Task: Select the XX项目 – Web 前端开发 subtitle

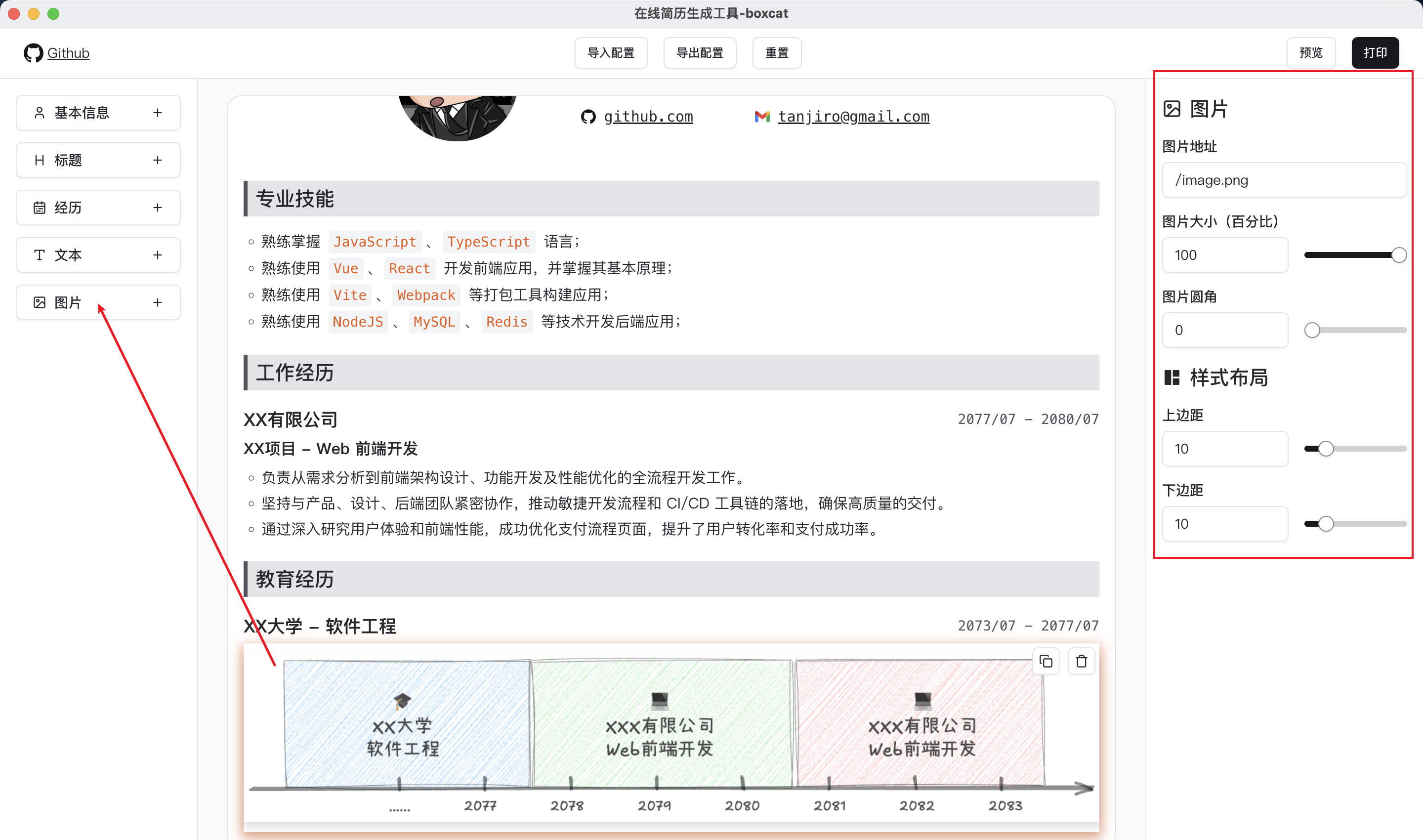Action: [x=331, y=449]
